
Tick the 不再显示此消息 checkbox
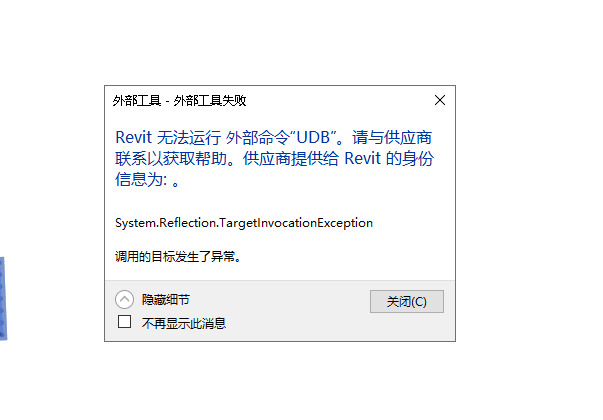coord(124,322)
